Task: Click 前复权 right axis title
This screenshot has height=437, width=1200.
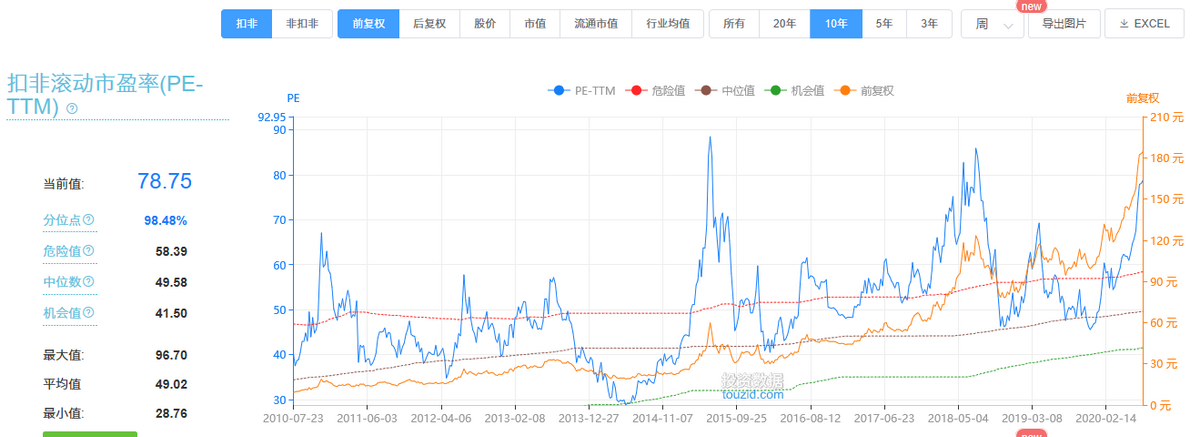Action: coord(1142,98)
